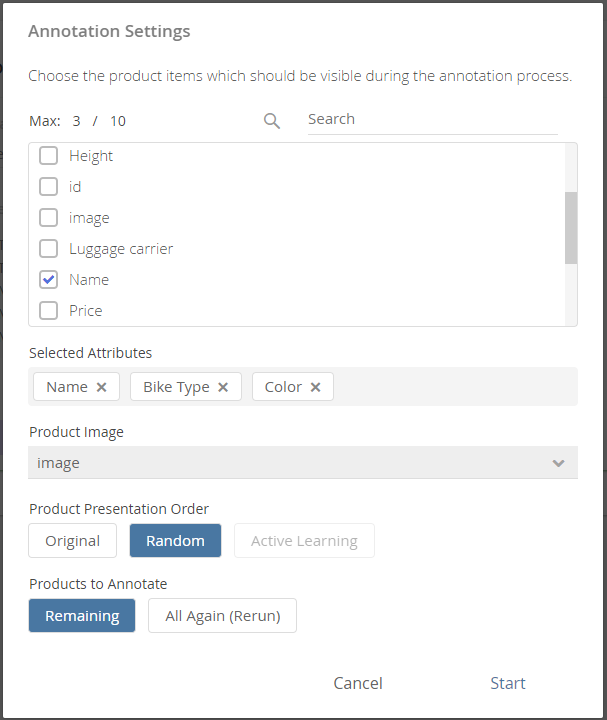Check the Price checkbox
The height and width of the screenshot is (720, 607).
[x=48, y=311]
